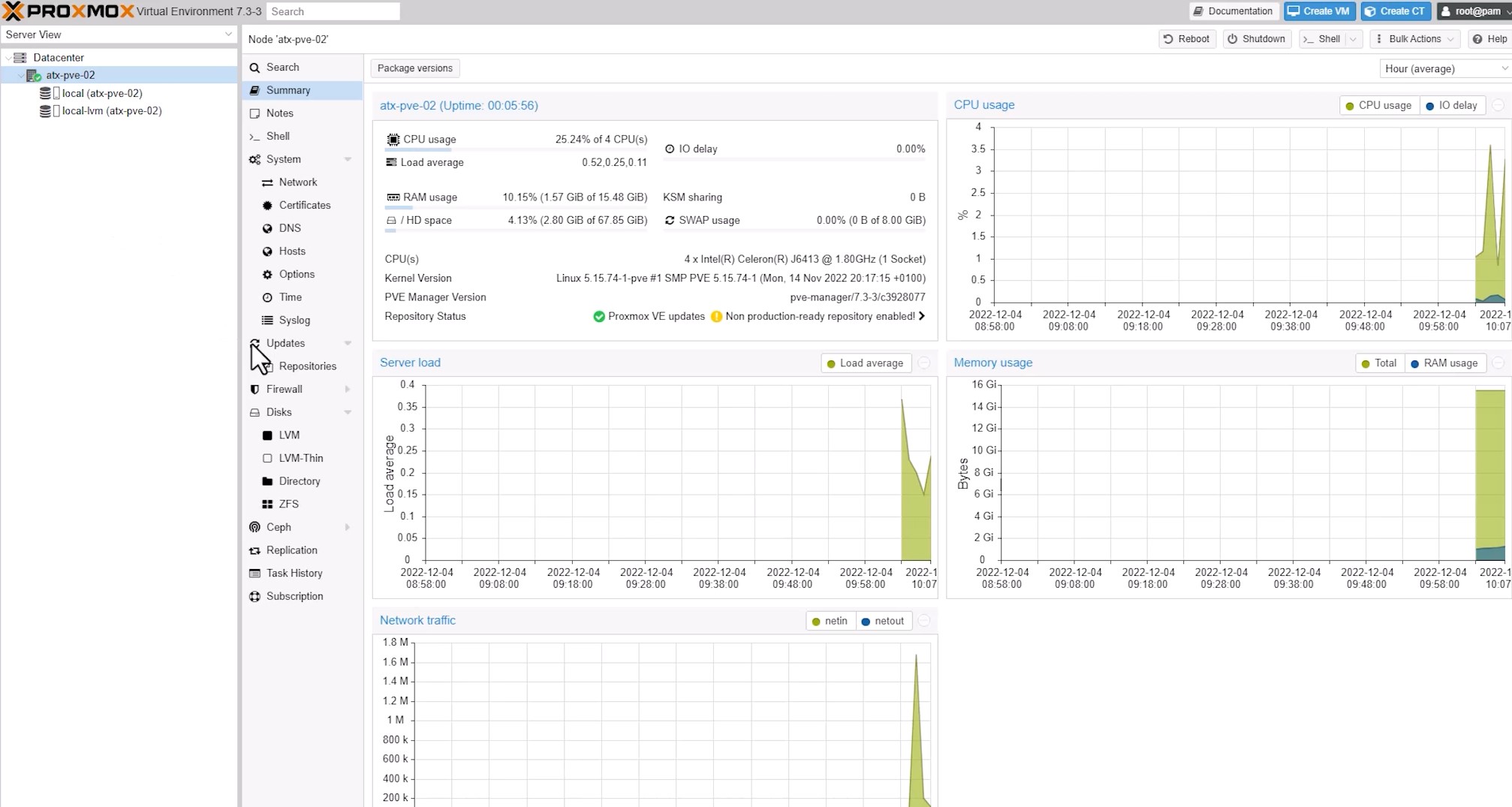Viewport: 1512px width, 807px height.
Task: Open the Server View selector dropdown
Action: click(119, 35)
